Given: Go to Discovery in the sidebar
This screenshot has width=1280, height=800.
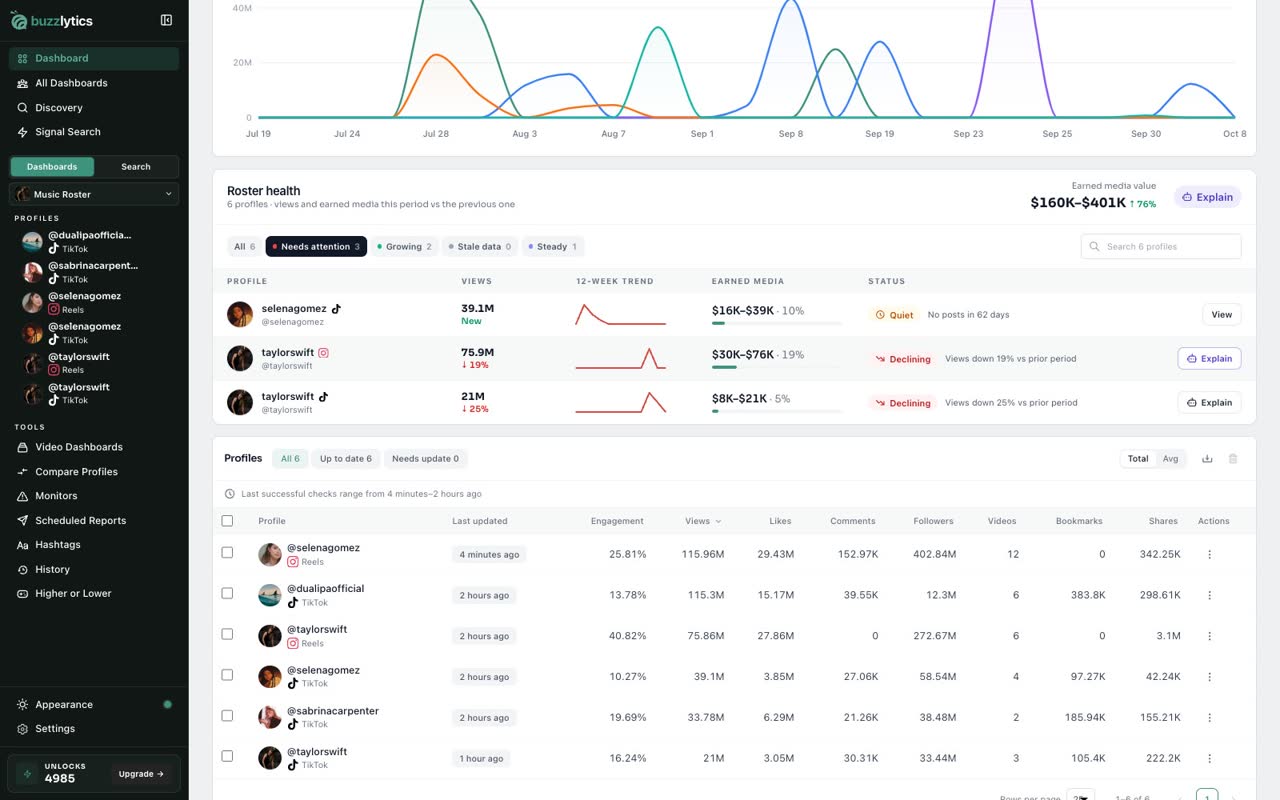Looking at the screenshot, I should tap(94, 108).
